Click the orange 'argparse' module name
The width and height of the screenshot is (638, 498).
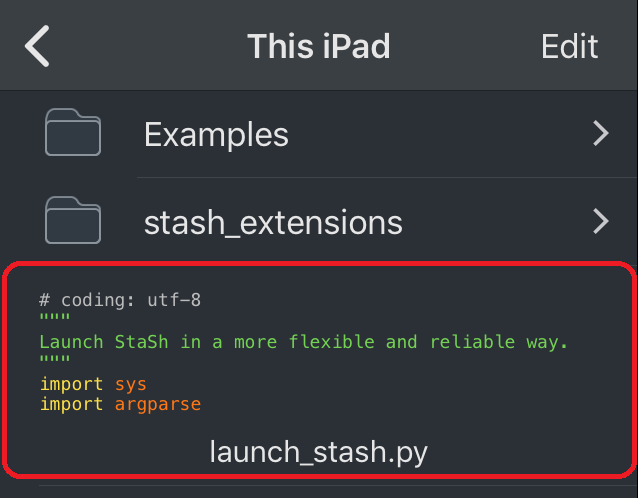pyautogui.click(x=158, y=405)
